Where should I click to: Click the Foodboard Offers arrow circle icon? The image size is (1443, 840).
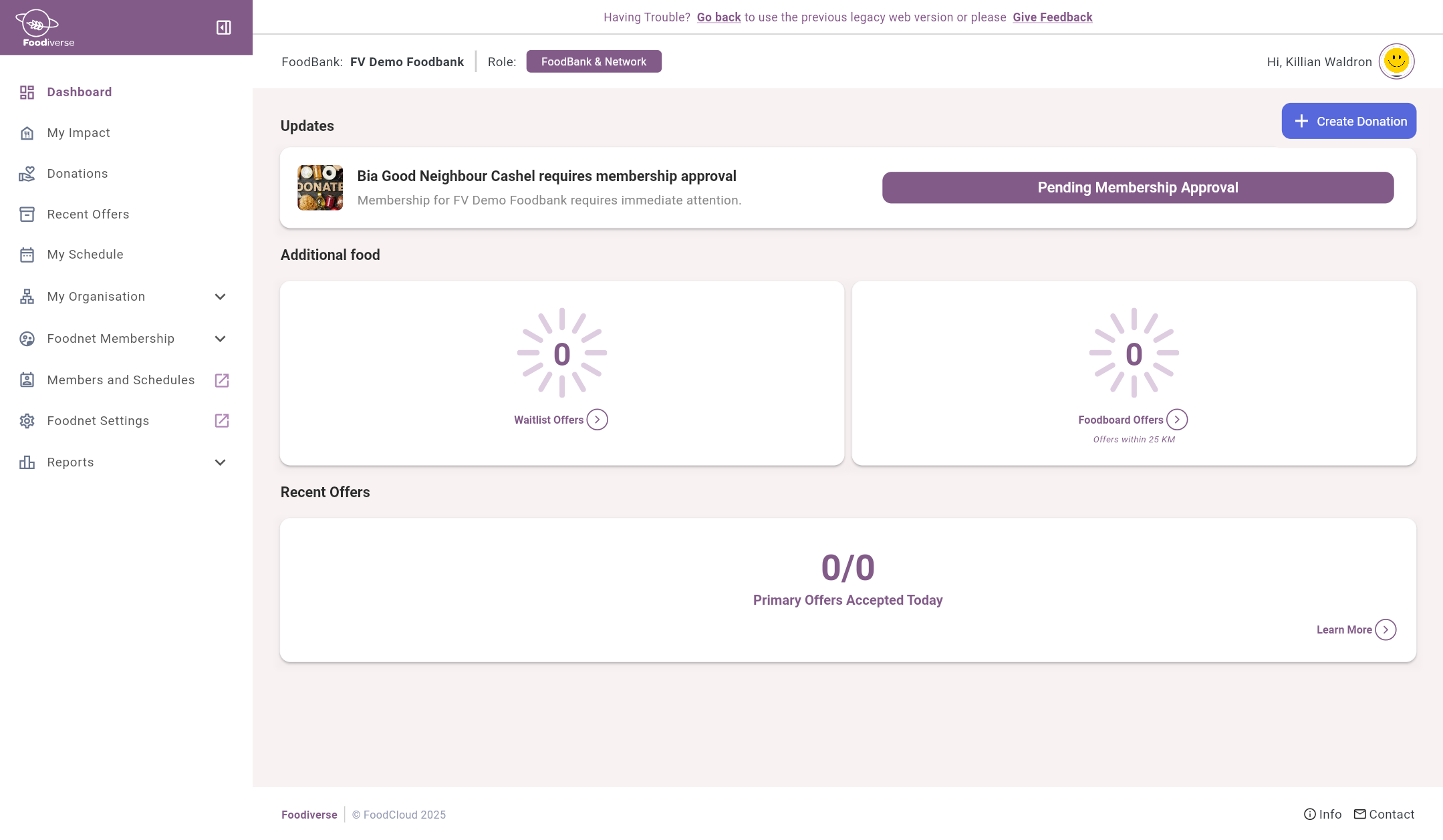click(x=1177, y=420)
